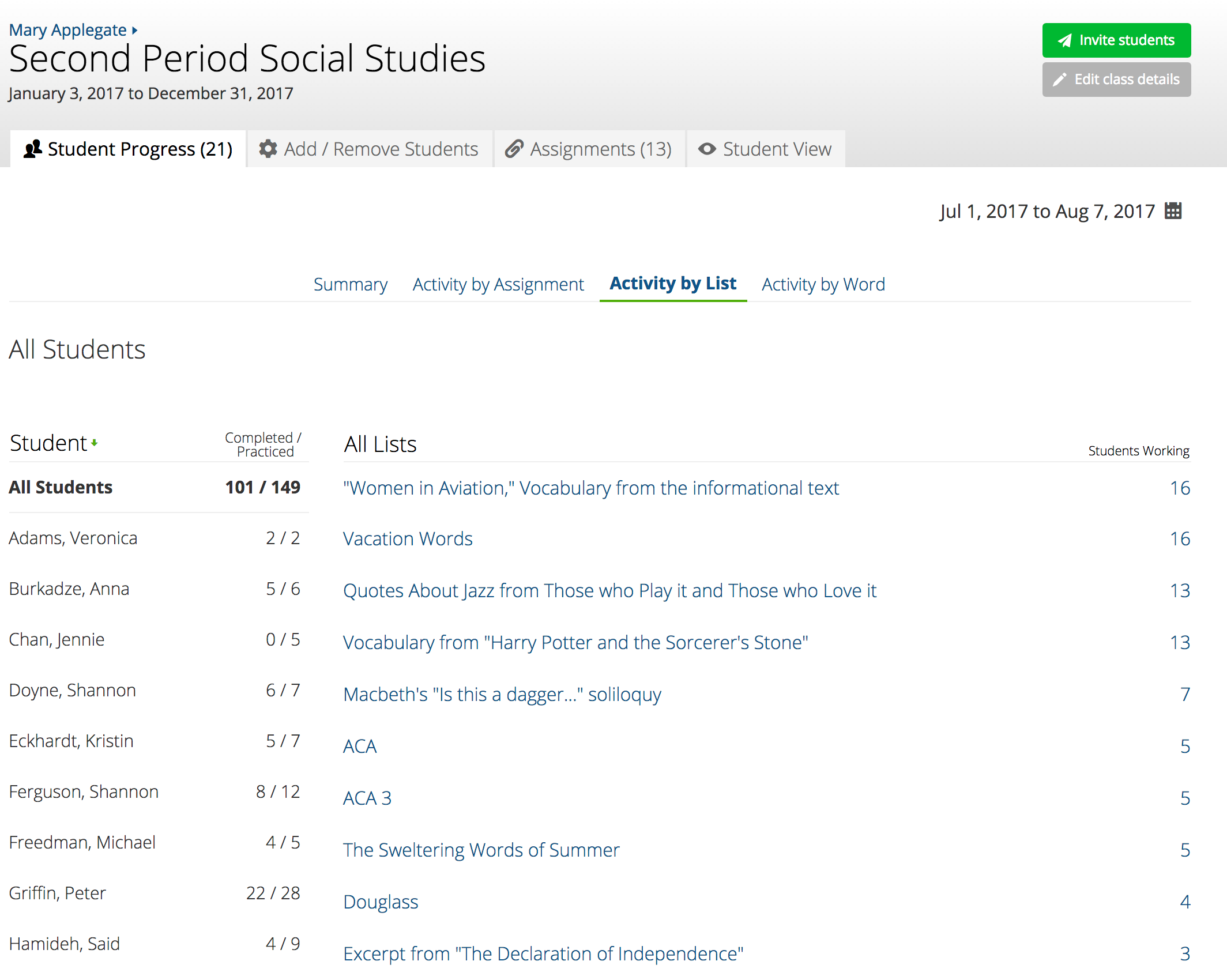This screenshot has width=1227, height=980.
Task: Click the paperclip icon on Assignments tab
Action: (x=514, y=149)
